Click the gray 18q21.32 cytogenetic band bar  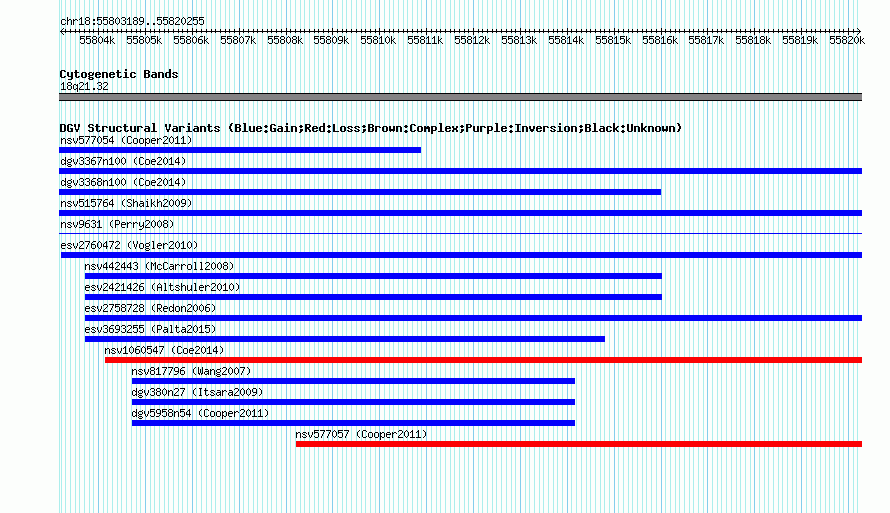tap(460, 97)
